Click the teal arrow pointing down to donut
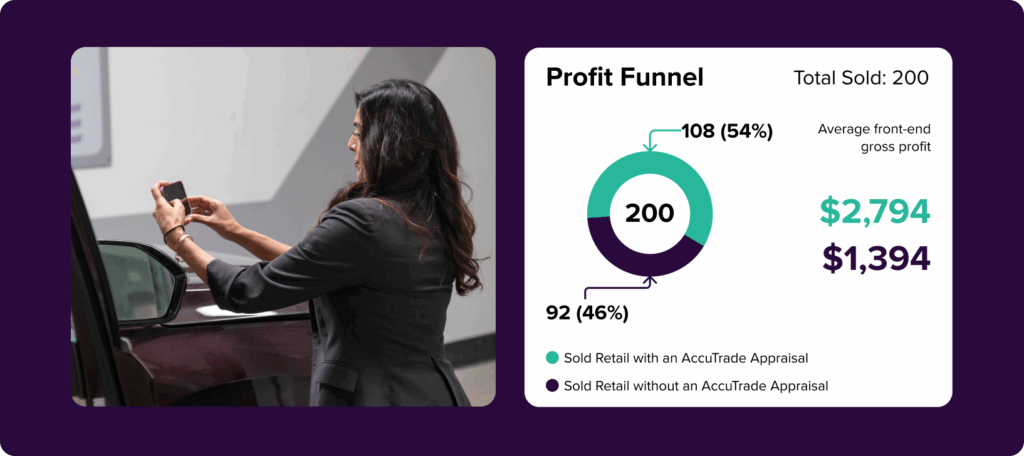Image resolution: width=1024 pixels, height=456 pixels. click(x=650, y=139)
